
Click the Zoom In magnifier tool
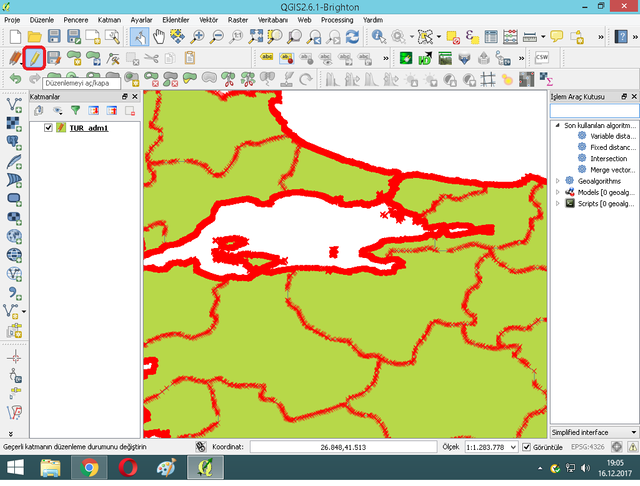pos(198,37)
